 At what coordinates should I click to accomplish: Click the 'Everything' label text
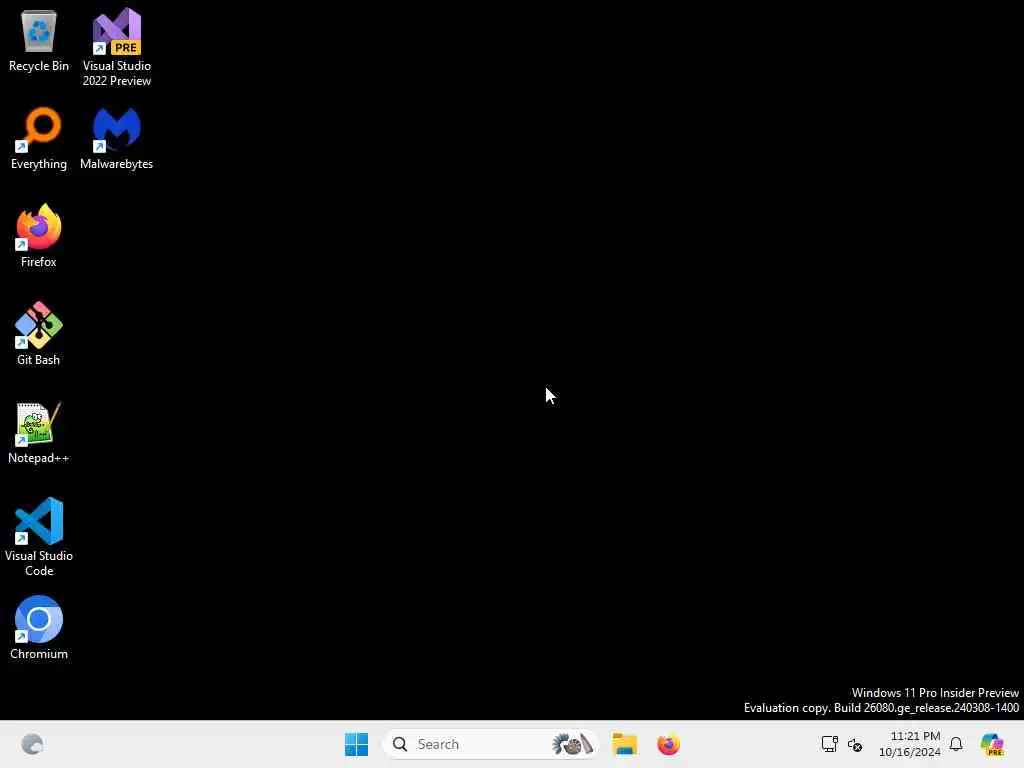point(39,164)
